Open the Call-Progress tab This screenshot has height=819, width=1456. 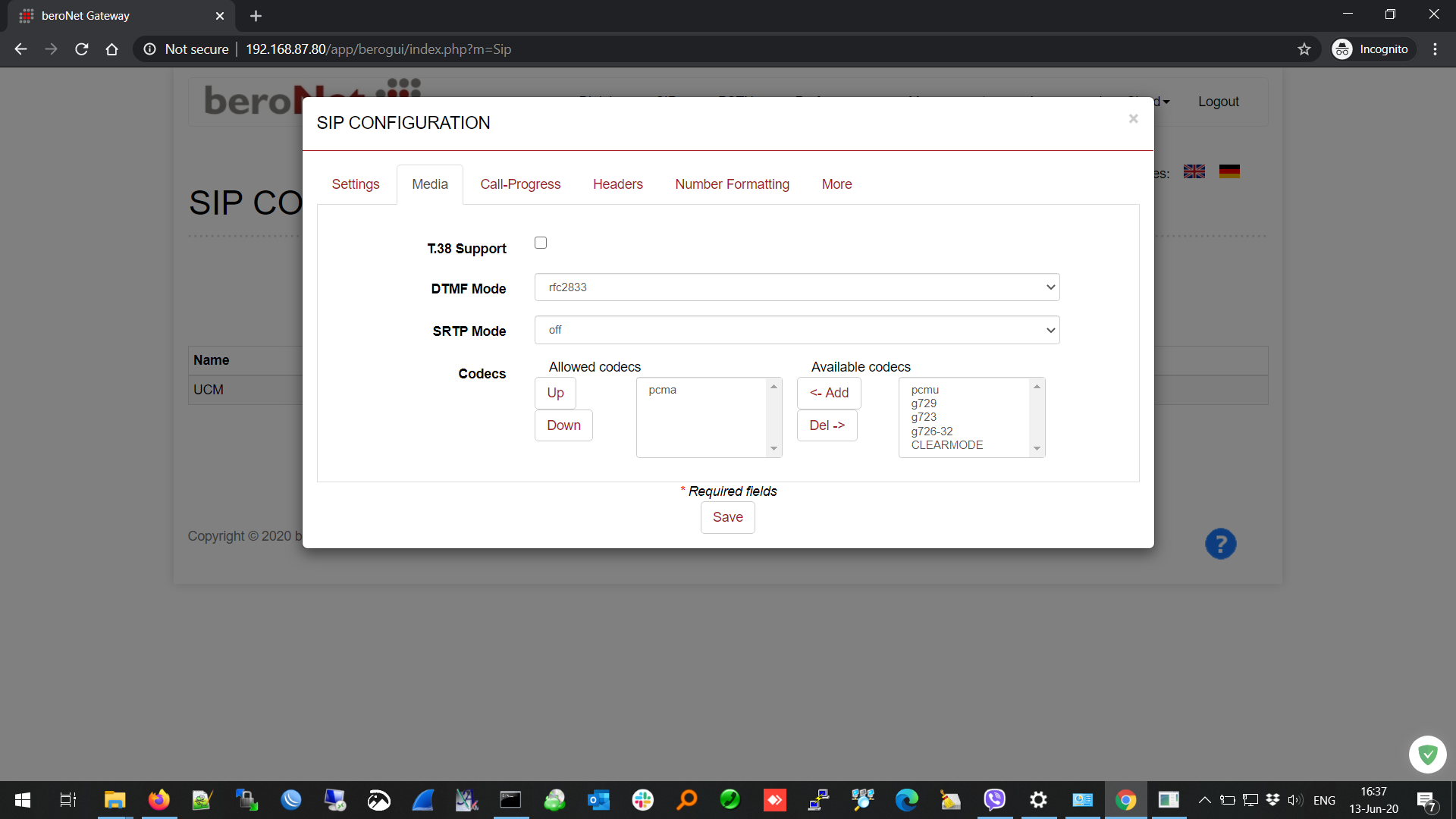pyautogui.click(x=519, y=184)
